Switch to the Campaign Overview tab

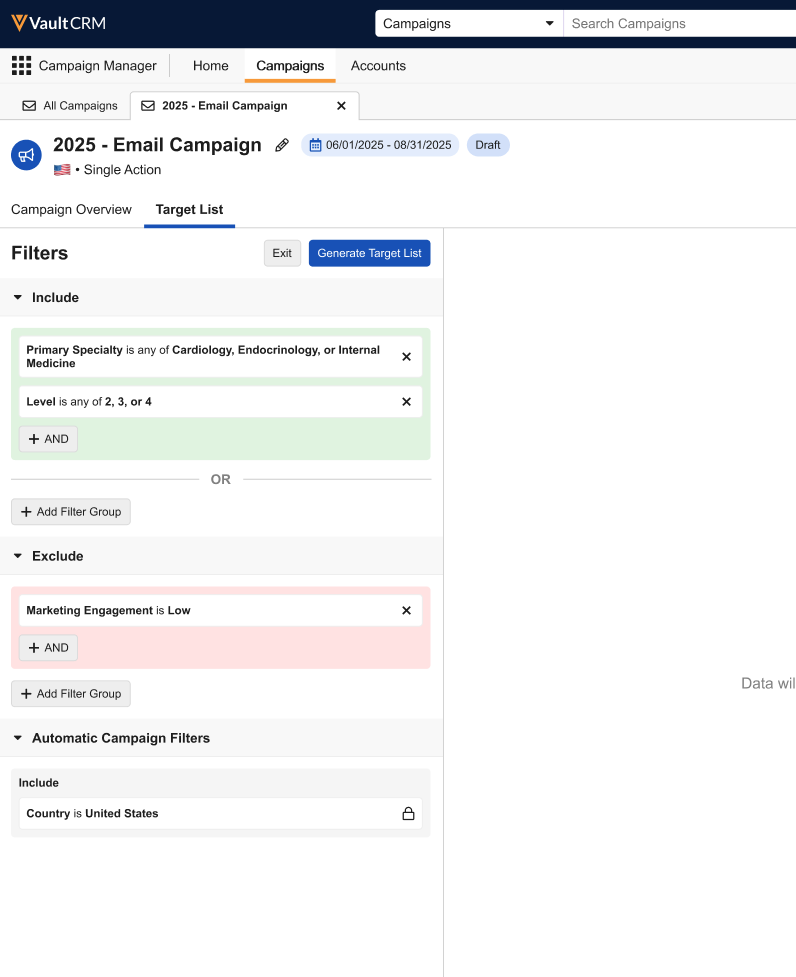coord(71,210)
